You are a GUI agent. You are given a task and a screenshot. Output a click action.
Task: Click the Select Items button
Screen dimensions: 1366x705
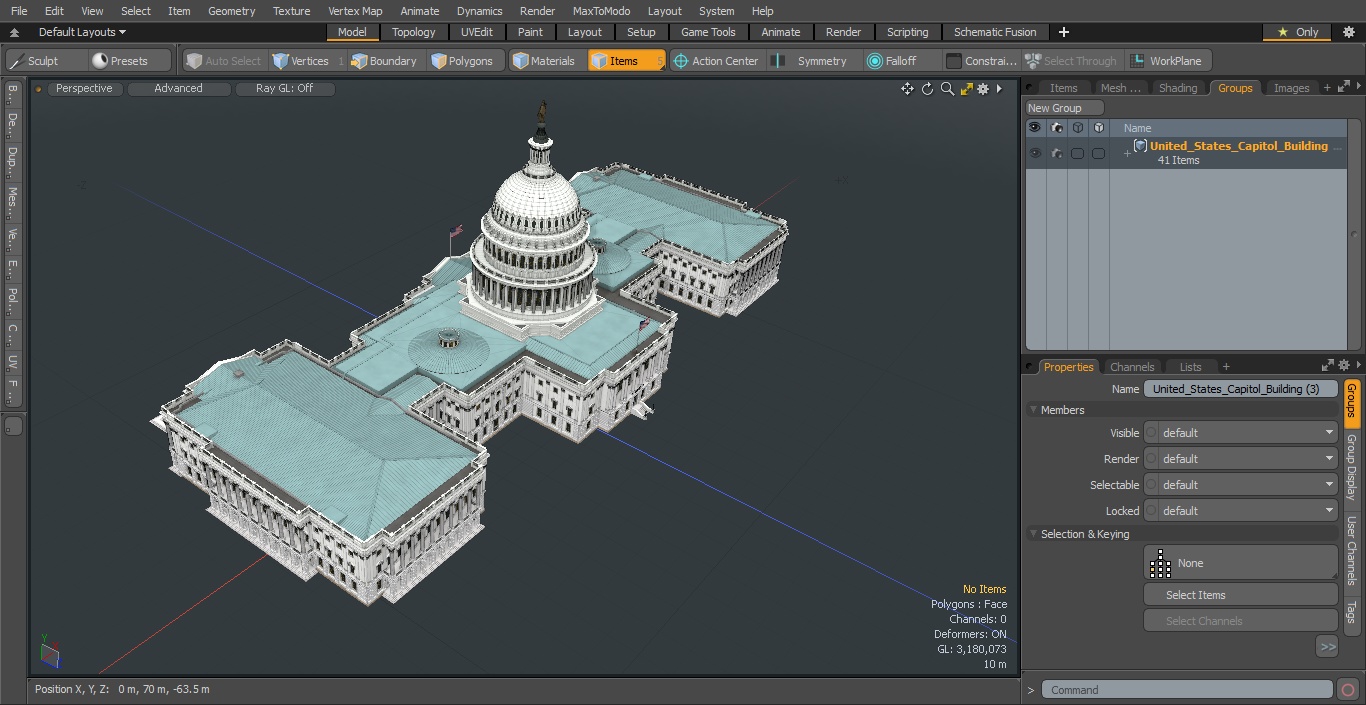1240,595
